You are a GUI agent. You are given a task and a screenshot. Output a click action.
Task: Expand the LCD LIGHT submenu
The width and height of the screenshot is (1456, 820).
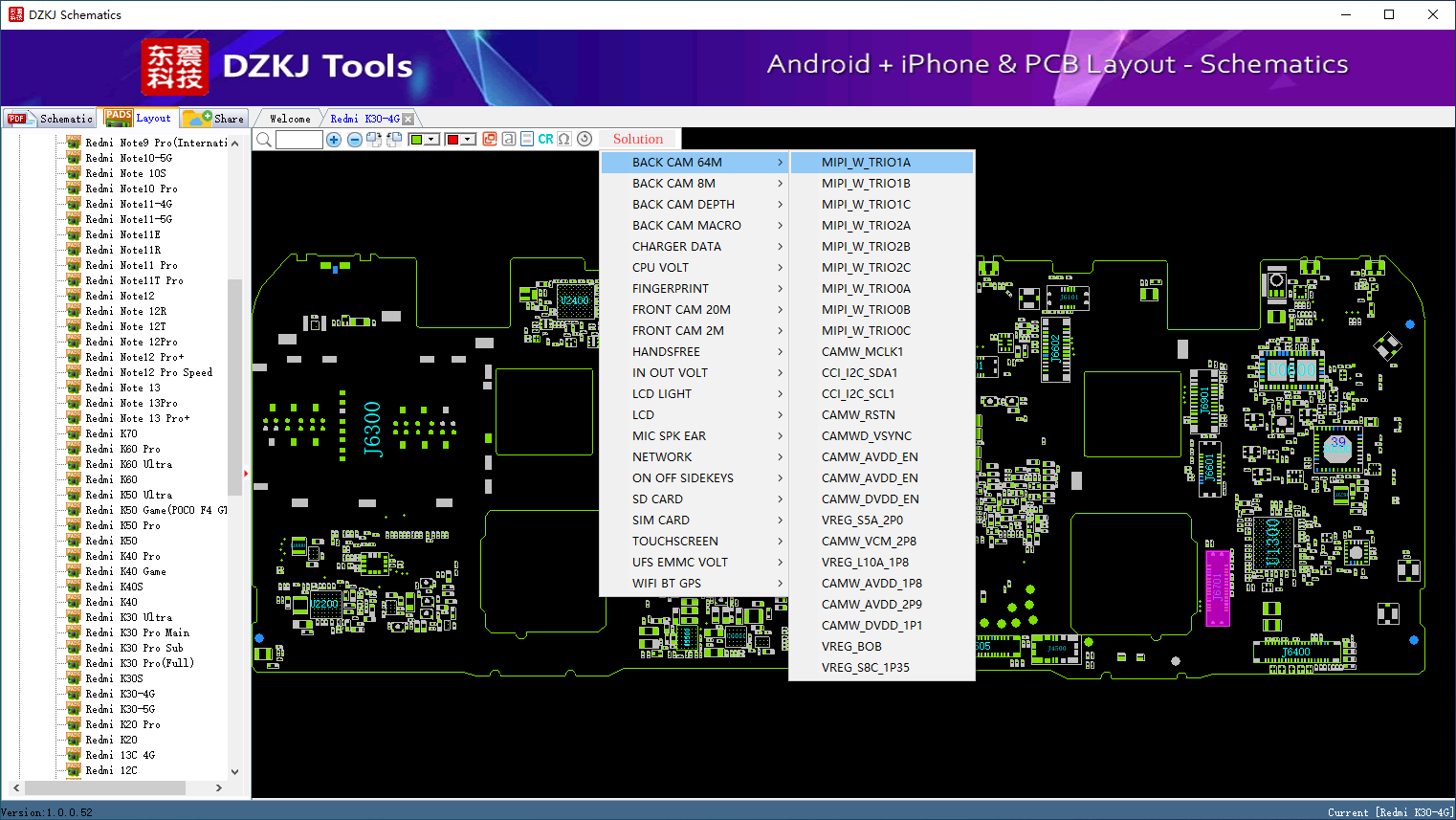coord(694,394)
